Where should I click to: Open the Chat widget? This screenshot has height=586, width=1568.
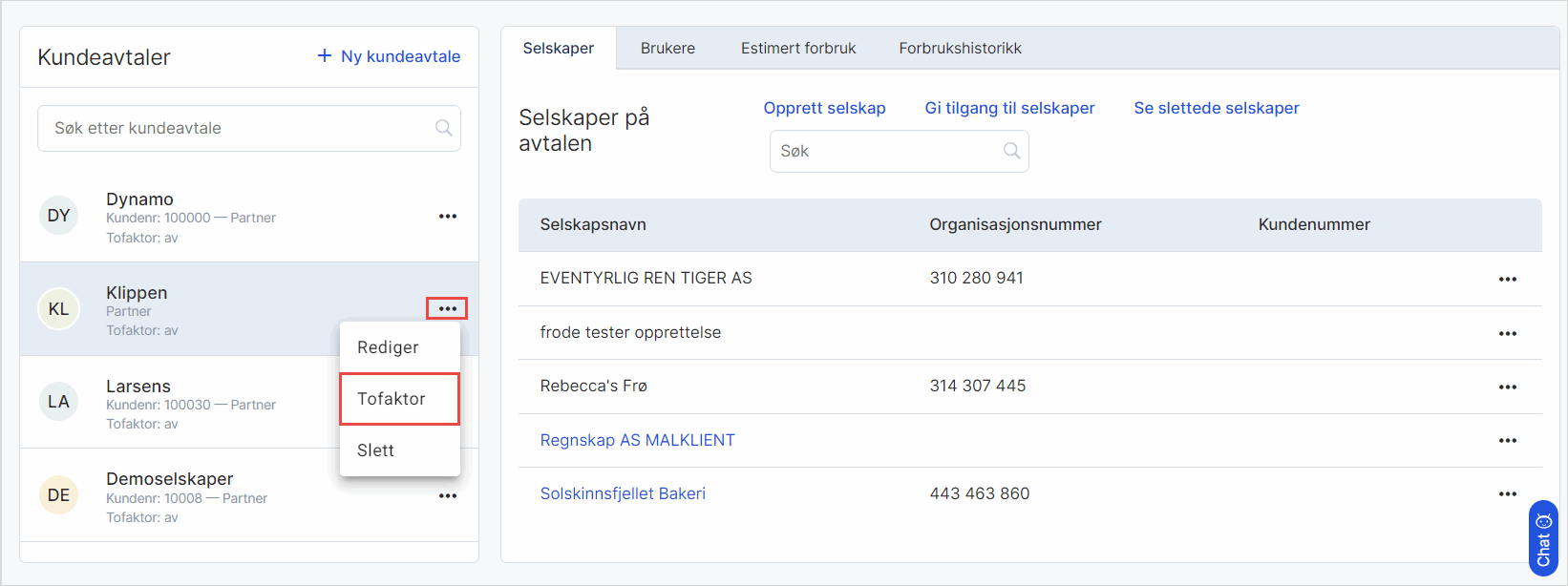click(1542, 539)
